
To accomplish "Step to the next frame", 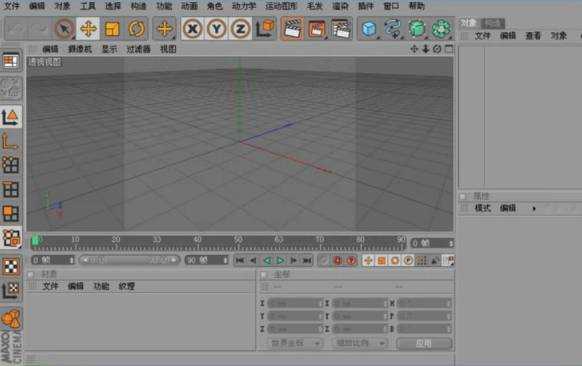I will [294, 261].
